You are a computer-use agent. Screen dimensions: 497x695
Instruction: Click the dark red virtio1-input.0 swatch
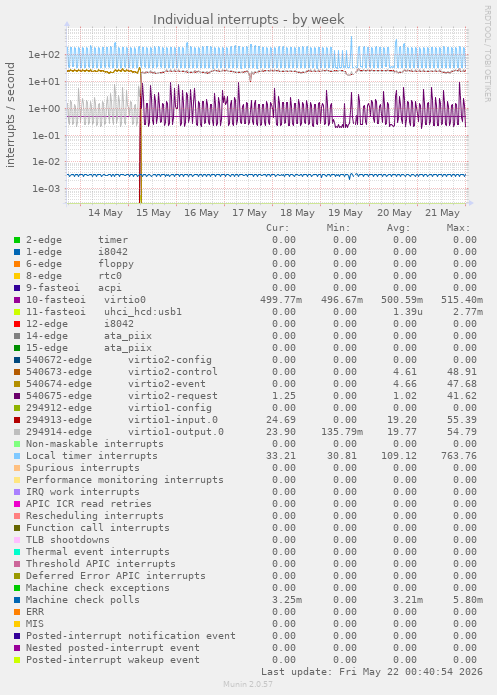click(17, 420)
